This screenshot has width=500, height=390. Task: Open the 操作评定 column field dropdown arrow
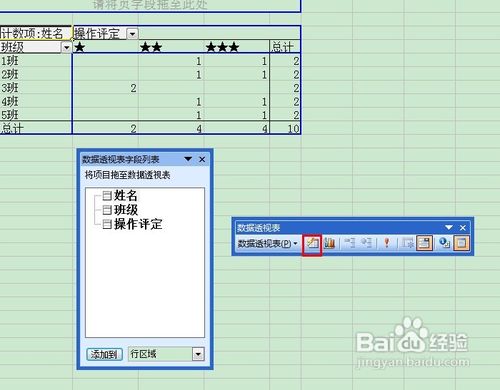133,34
